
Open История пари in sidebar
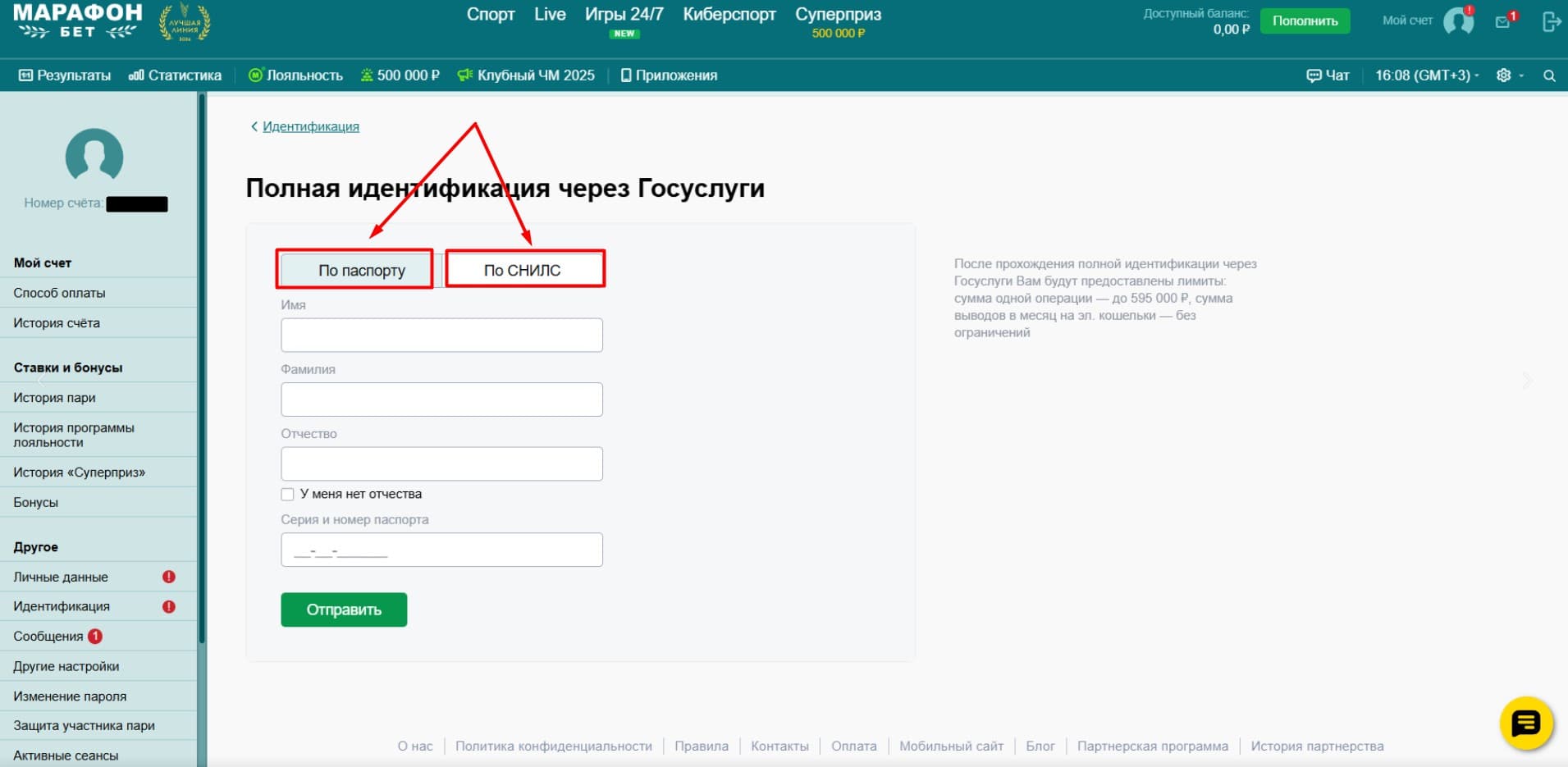[x=98, y=398]
